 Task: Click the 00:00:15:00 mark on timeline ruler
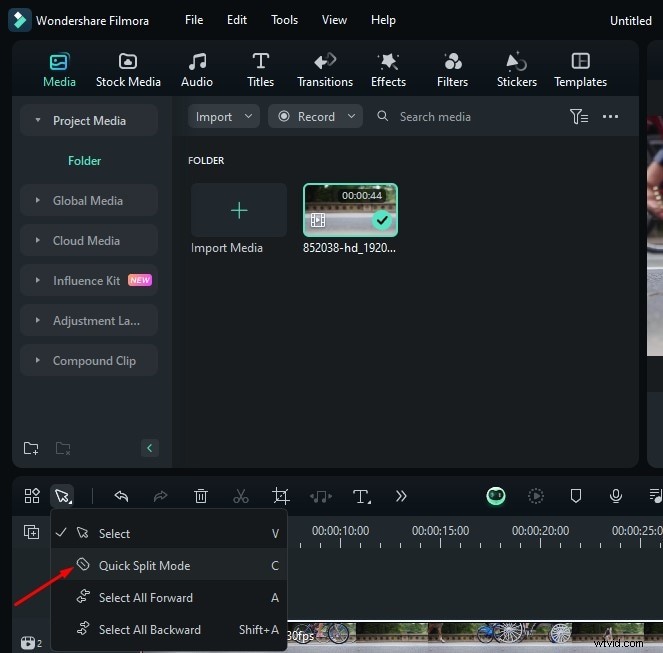tap(440, 530)
